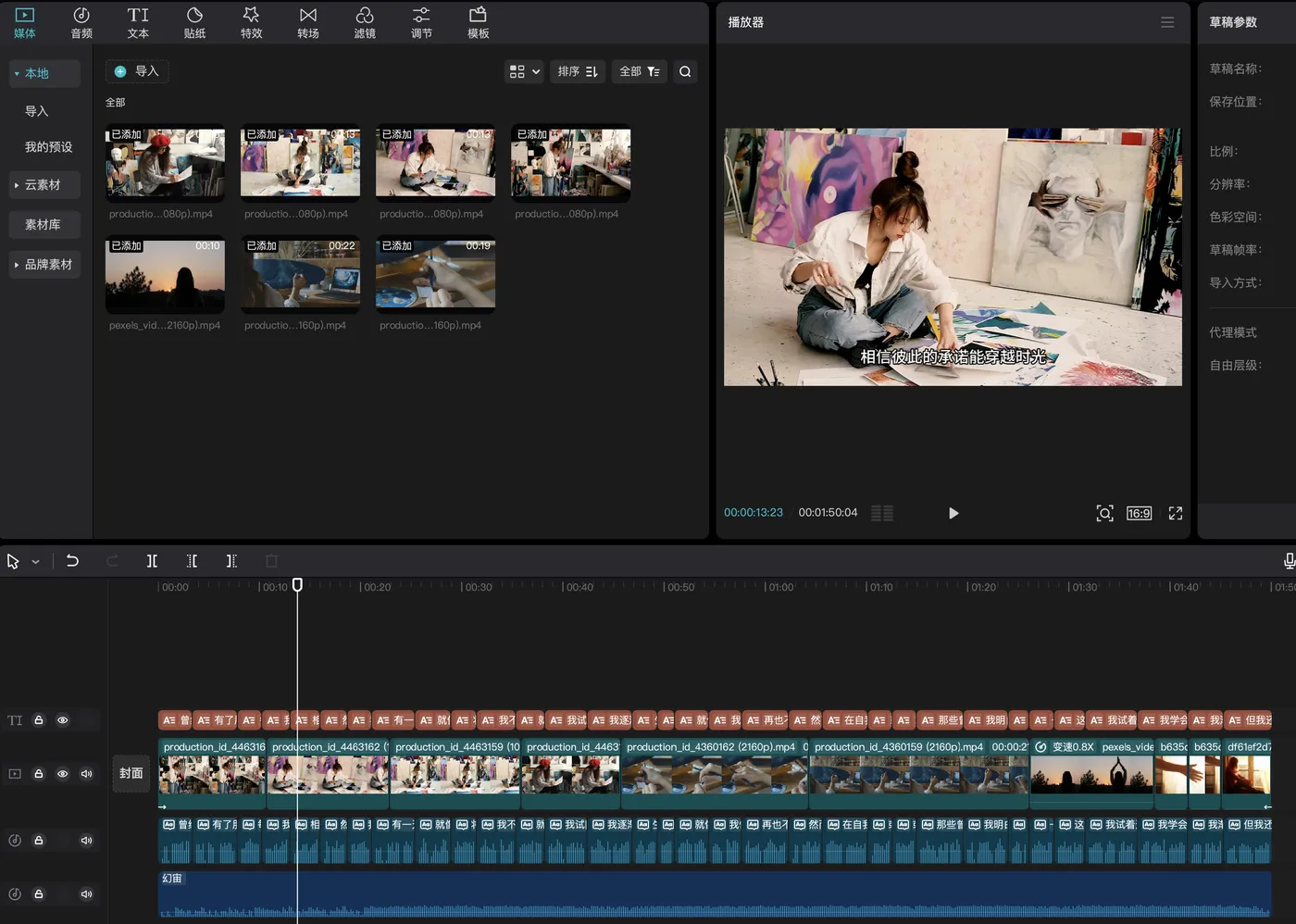Enter fullscreen preview mode
The height and width of the screenshot is (924, 1296).
pos(1176,513)
